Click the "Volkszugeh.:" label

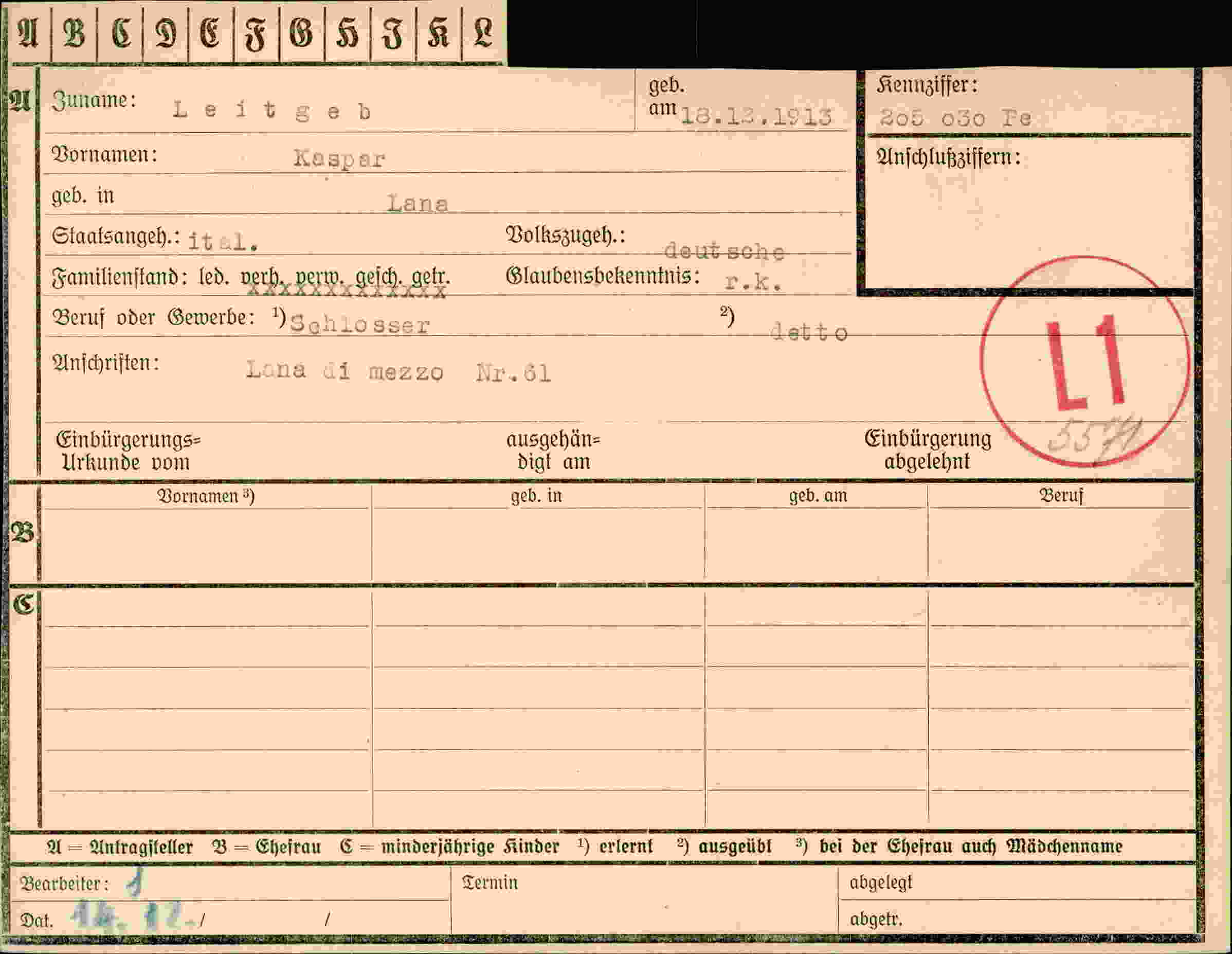pyautogui.click(x=565, y=235)
